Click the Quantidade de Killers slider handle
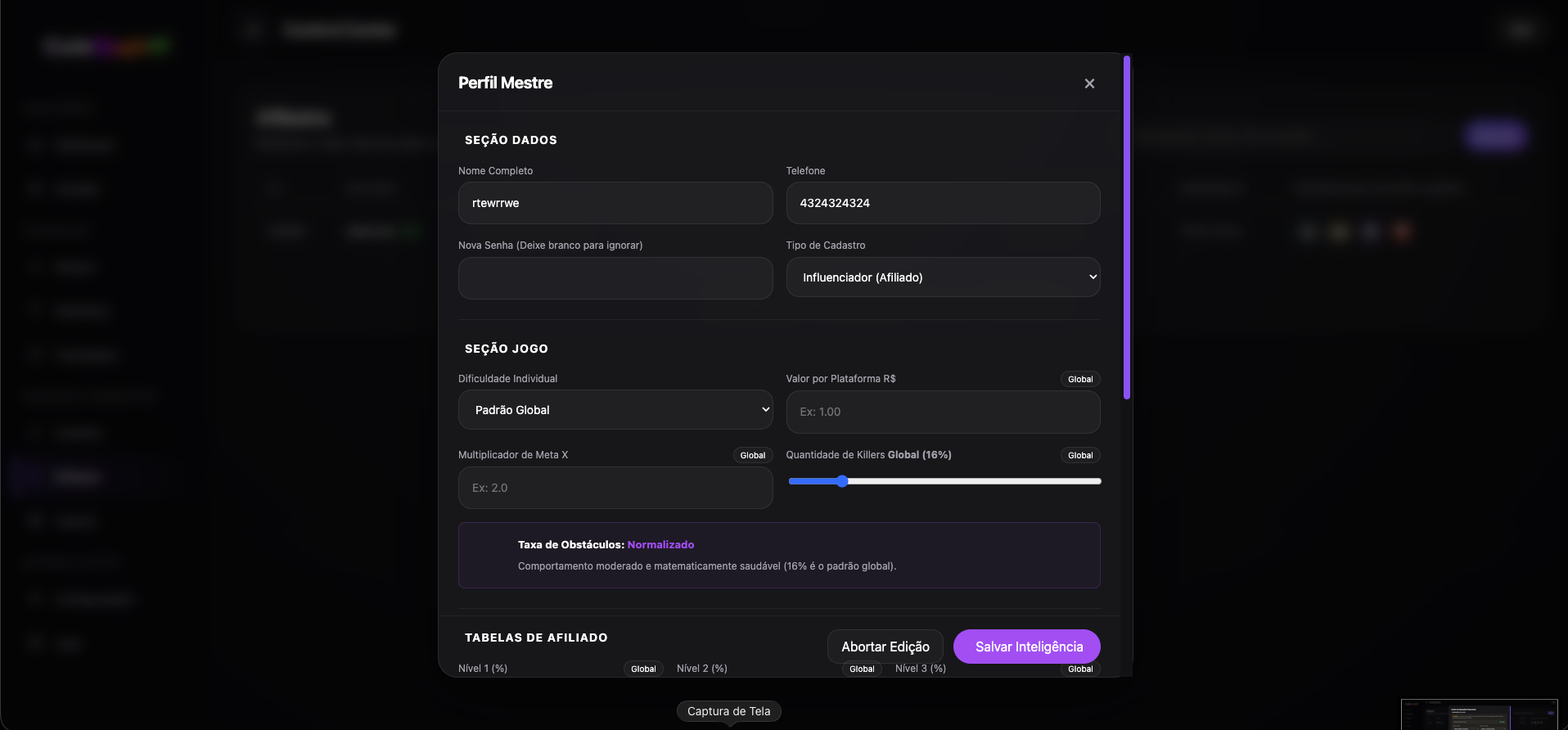 tap(842, 481)
